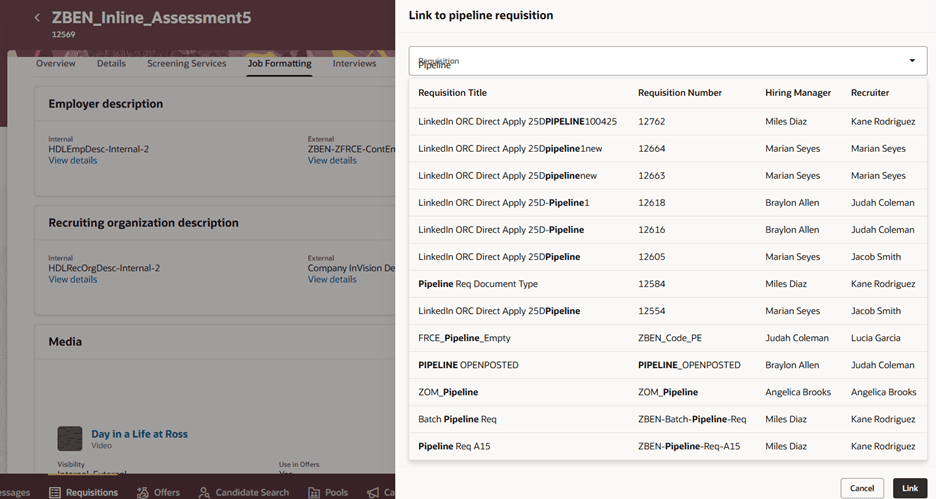Switch to the Screening Services tab
Image resolution: width=936 pixels, height=499 pixels.
(x=187, y=63)
